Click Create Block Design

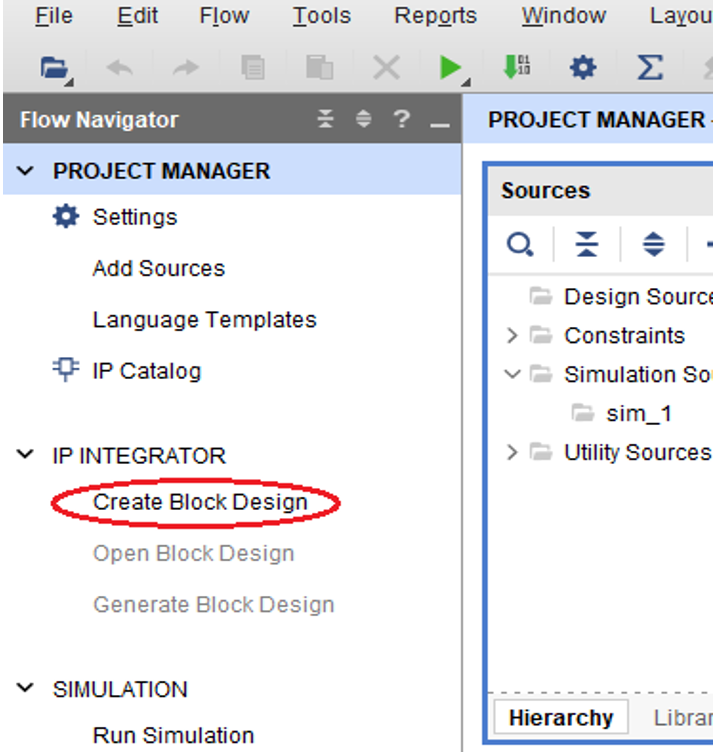tap(200, 502)
